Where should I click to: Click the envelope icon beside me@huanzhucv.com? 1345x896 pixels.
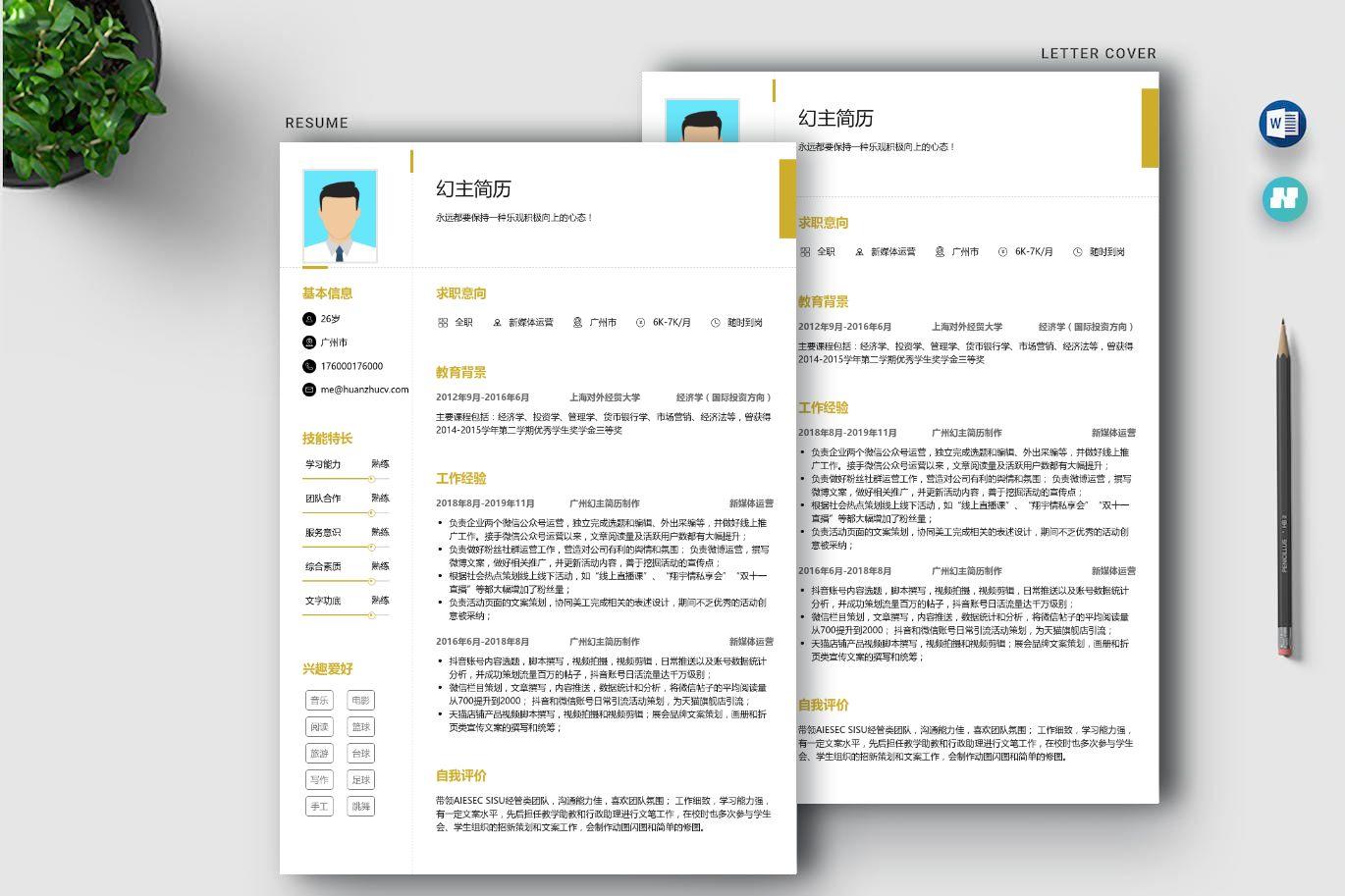pyautogui.click(x=309, y=390)
